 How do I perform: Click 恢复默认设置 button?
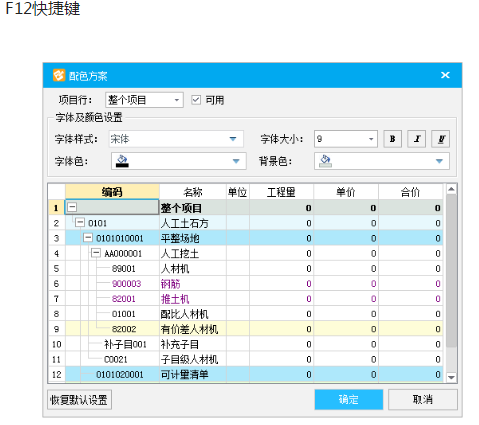point(79,399)
